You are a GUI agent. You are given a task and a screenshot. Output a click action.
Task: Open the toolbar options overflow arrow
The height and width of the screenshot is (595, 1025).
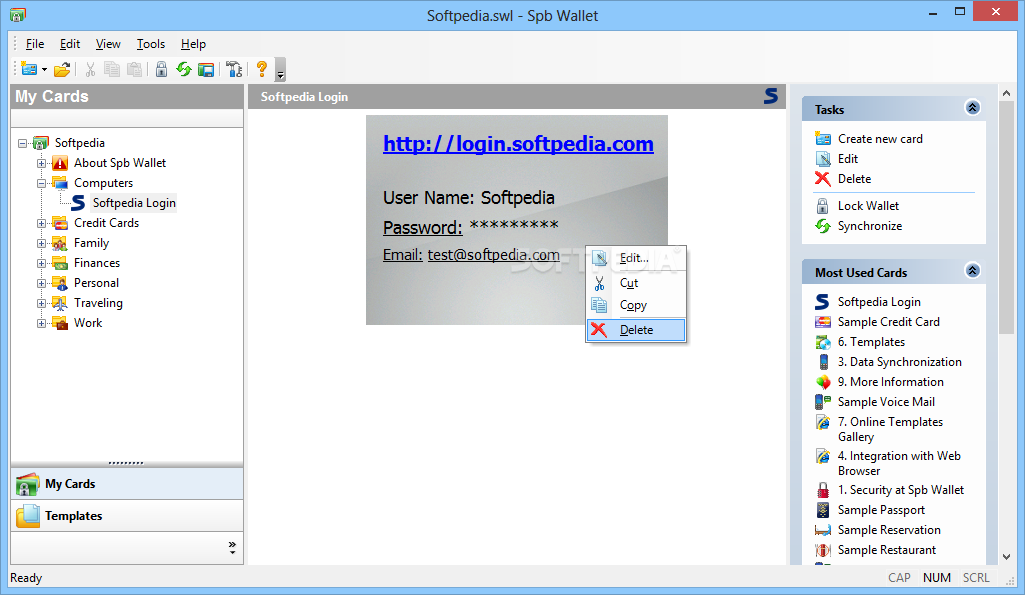pyautogui.click(x=280, y=69)
